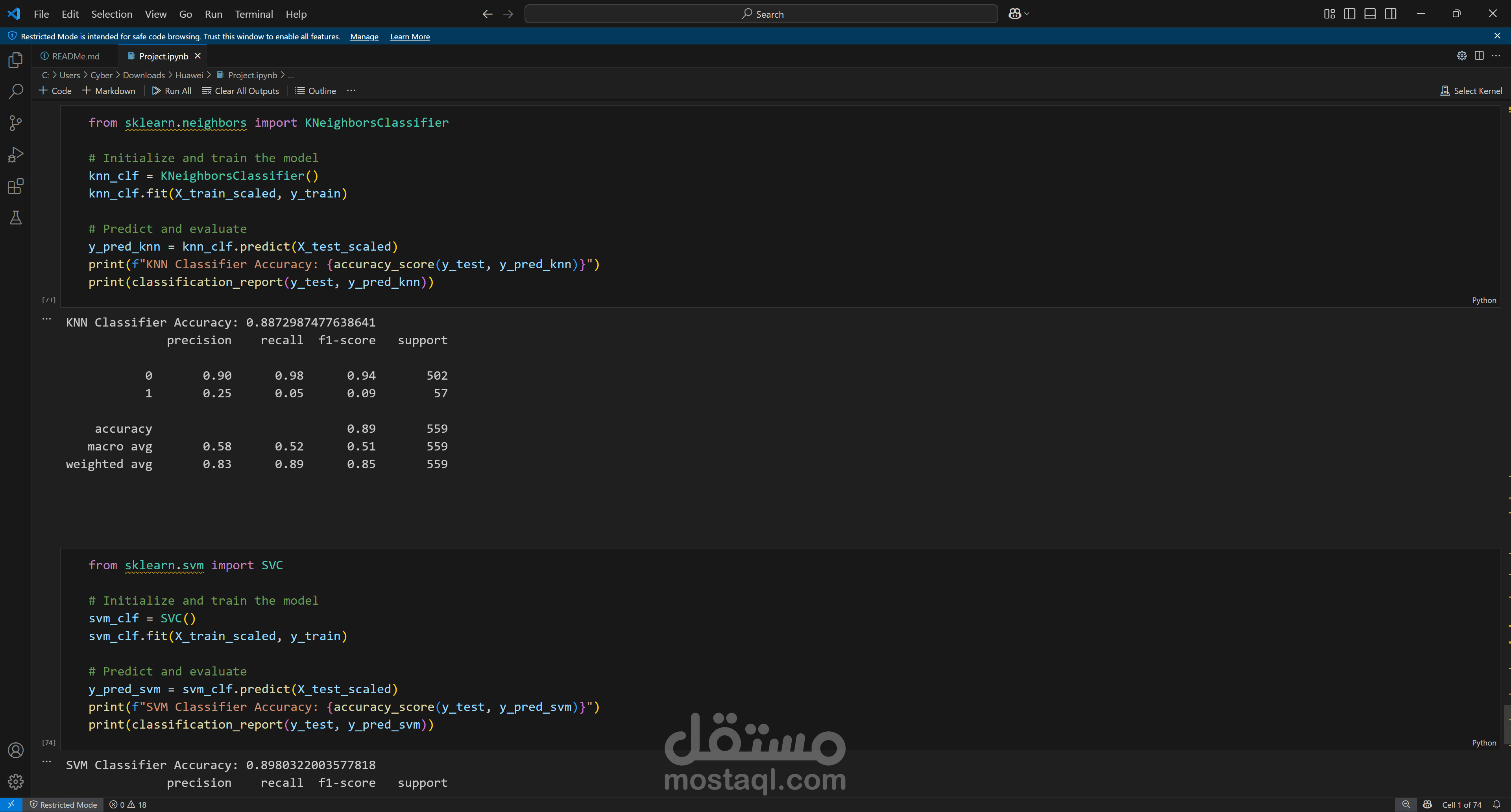Screen dimensions: 1511x812
Task: Open the Run and Debug view
Action: (x=16, y=155)
